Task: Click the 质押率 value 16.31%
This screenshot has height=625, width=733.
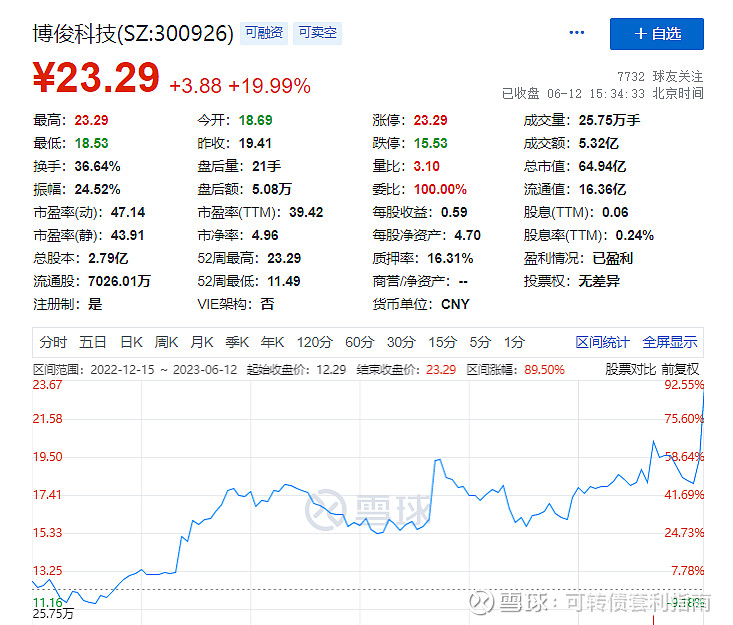Action: [x=450, y=258]
